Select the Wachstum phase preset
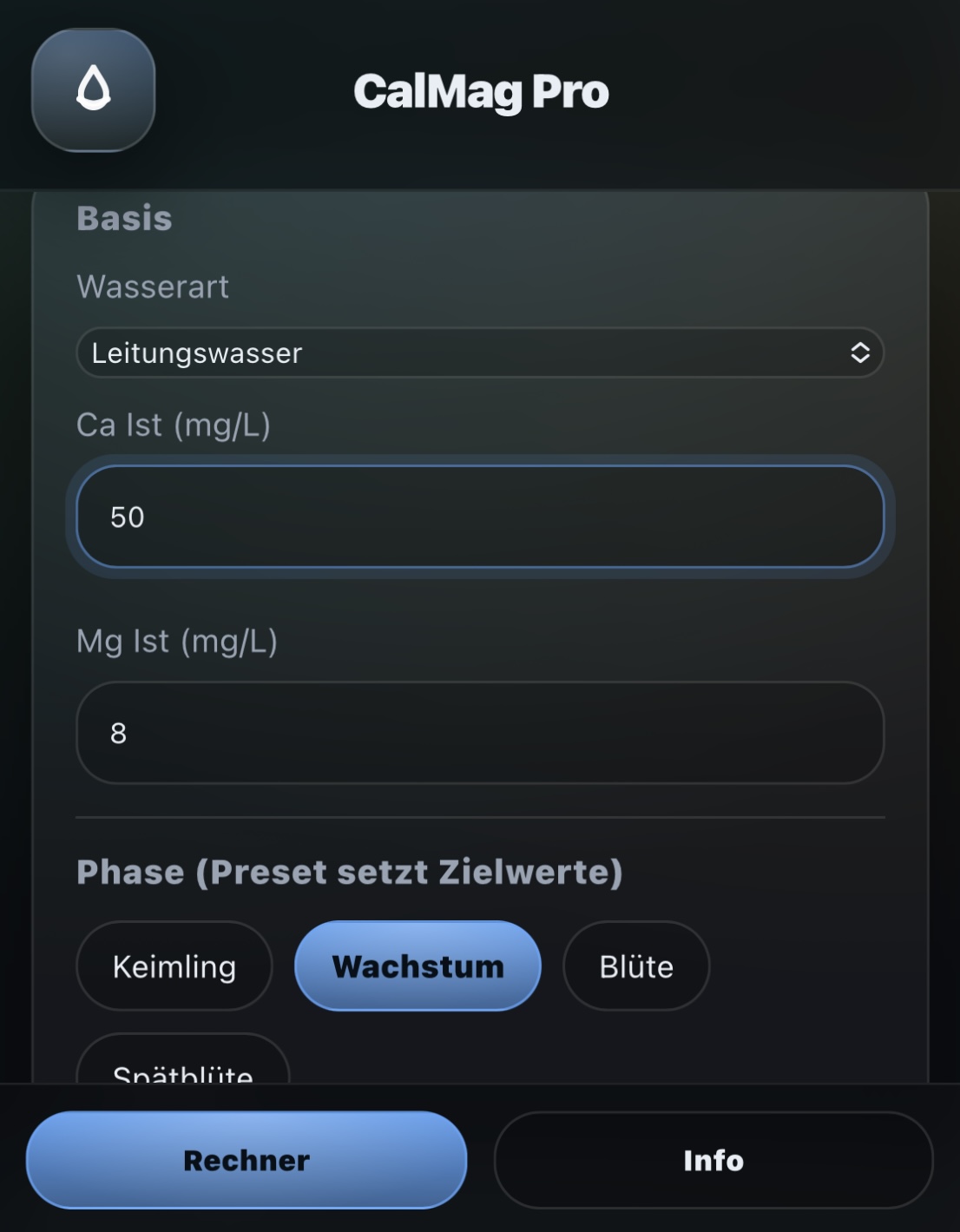 [418, 966]
